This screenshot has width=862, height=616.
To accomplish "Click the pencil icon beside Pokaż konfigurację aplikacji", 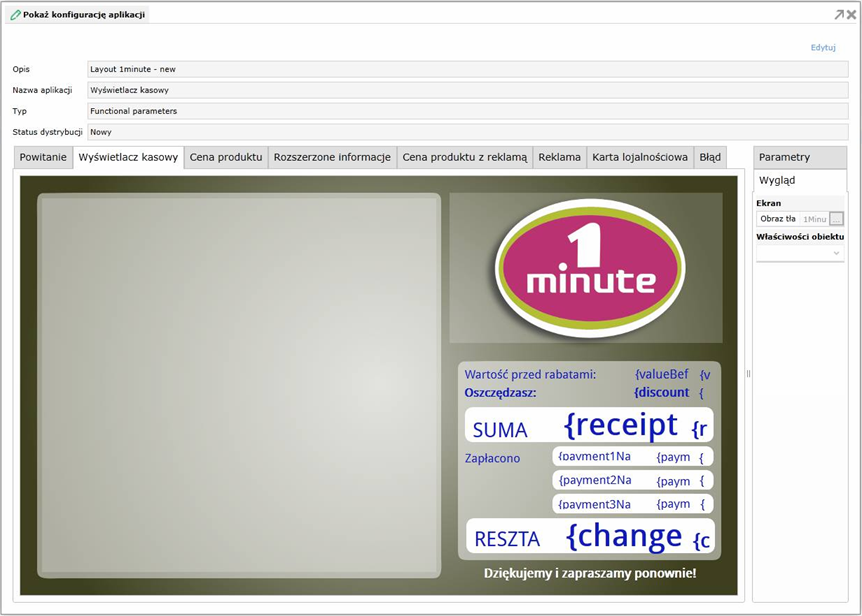I will [x=15, y=15].
